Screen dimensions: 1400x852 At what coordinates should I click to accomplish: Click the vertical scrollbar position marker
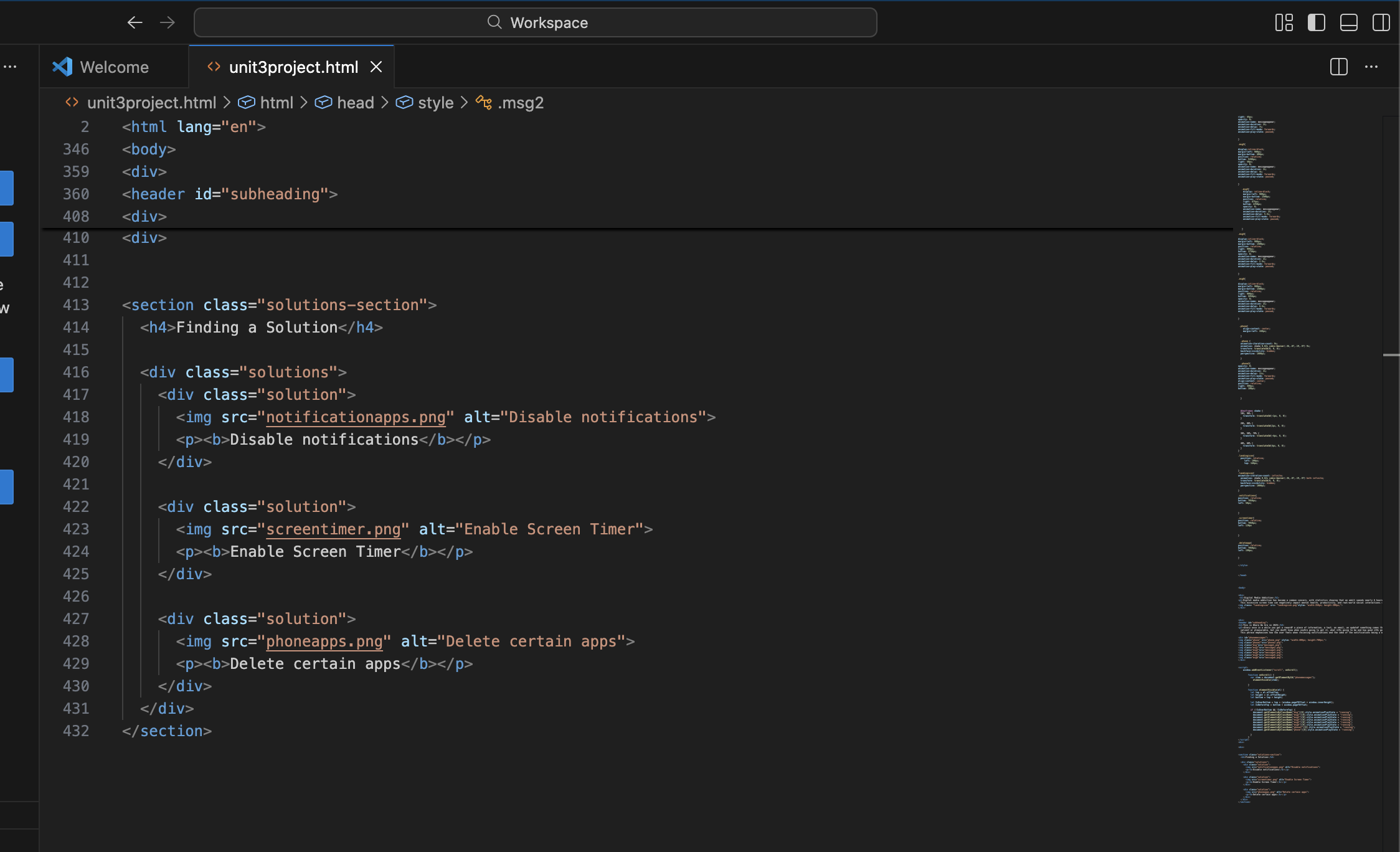point(1391,355)
